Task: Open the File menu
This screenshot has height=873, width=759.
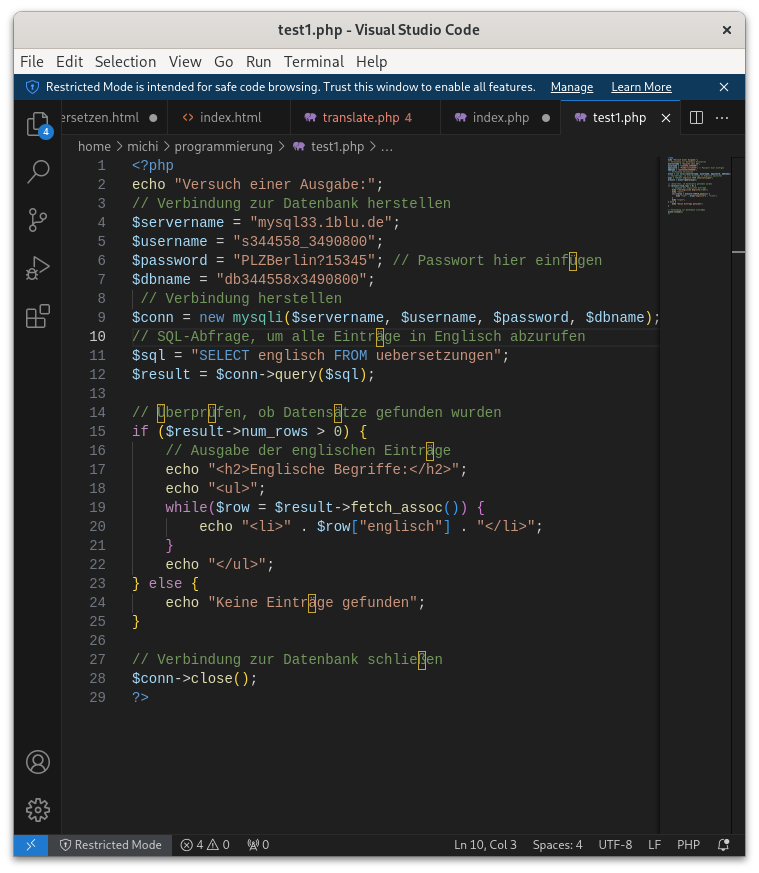Action: click(x=32, y=62)
